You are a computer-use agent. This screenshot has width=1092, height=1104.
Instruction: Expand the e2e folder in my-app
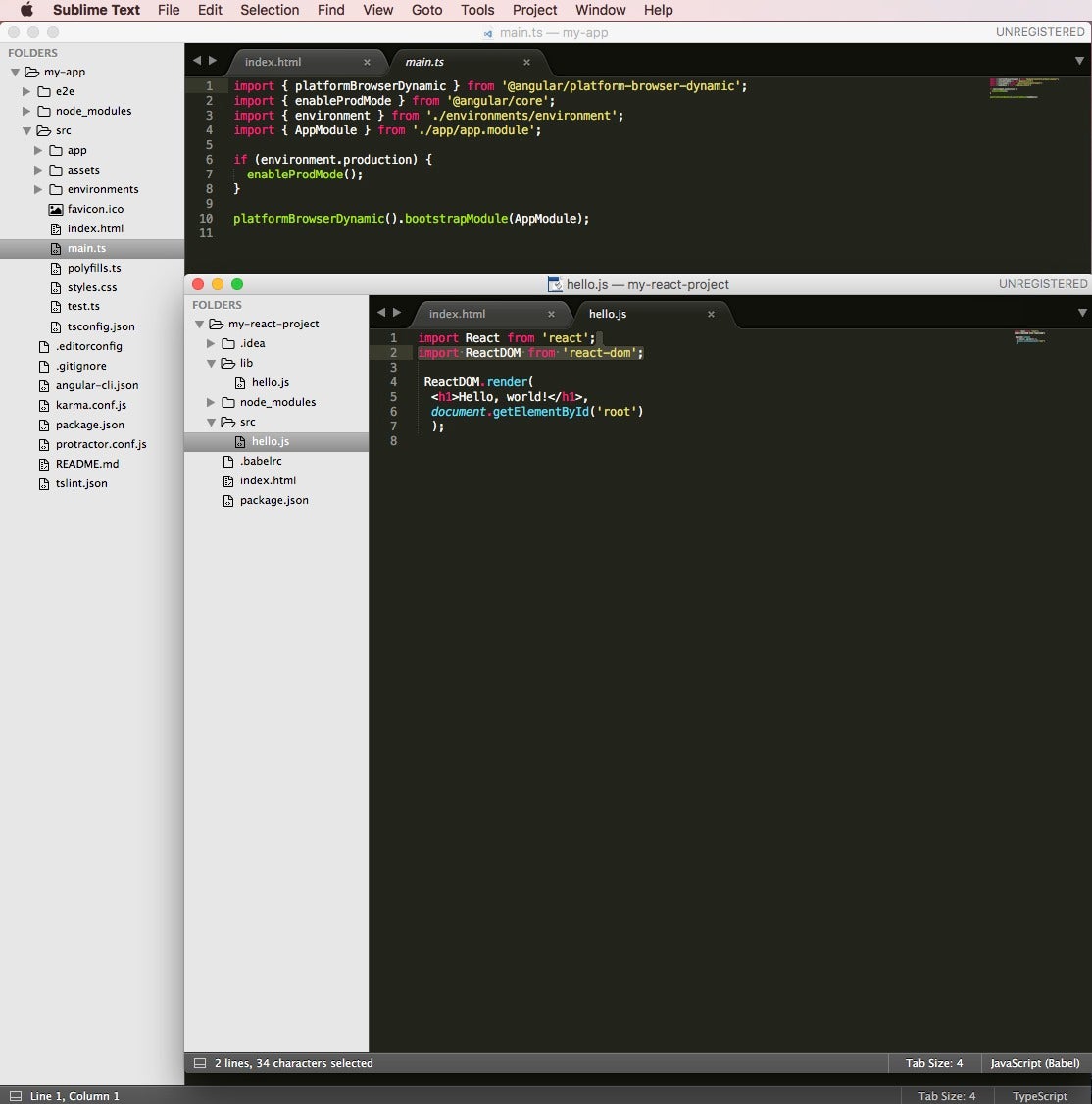26,91
